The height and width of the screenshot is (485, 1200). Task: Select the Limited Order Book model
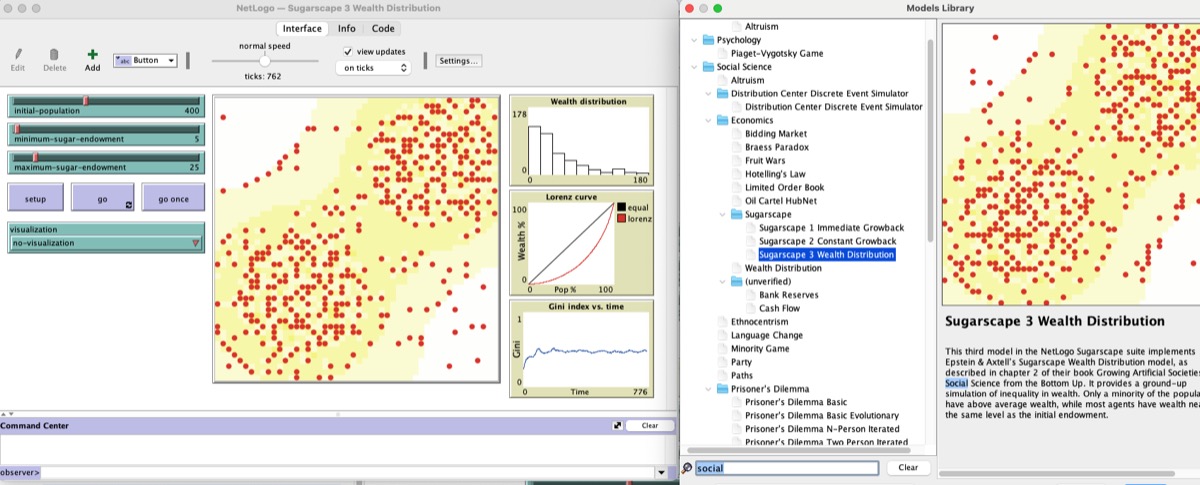click(x=784, y=187)
